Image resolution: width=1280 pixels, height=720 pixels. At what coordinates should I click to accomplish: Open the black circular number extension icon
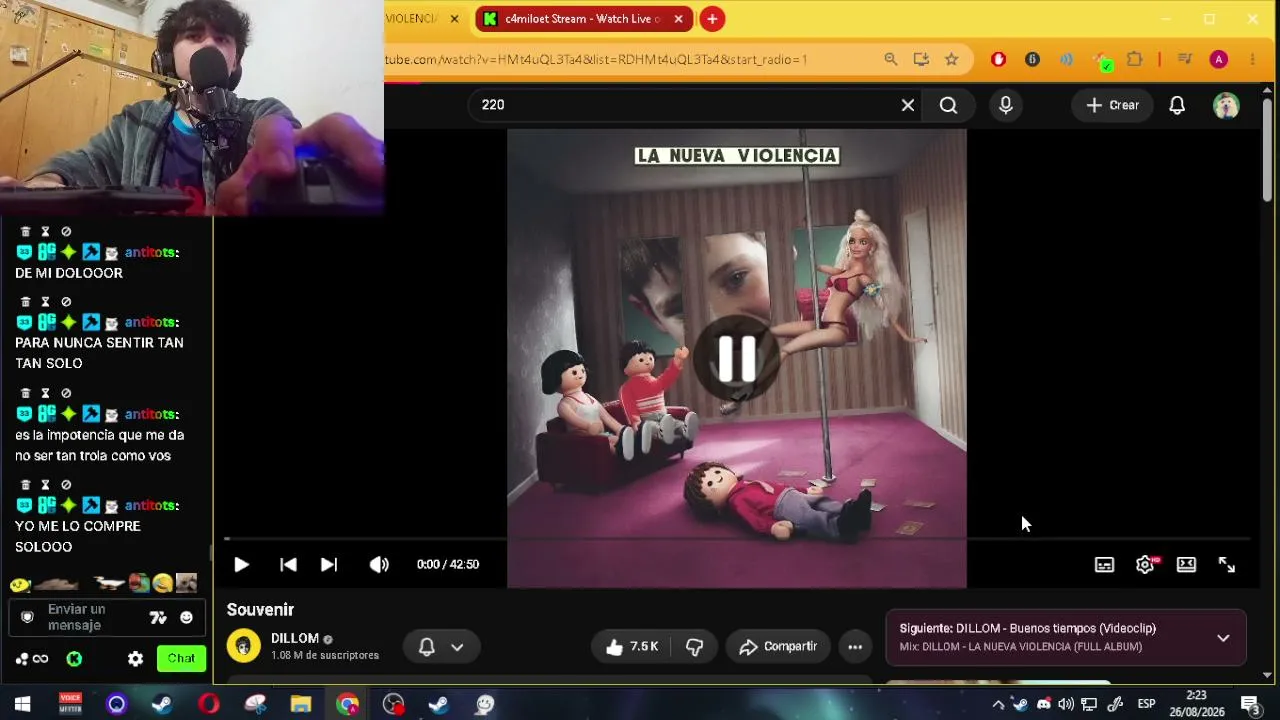point(1032,60)
